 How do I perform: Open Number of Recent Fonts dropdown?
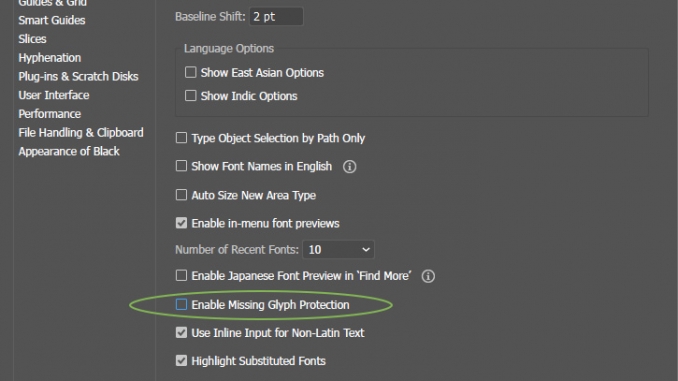[x=338, y=250]
